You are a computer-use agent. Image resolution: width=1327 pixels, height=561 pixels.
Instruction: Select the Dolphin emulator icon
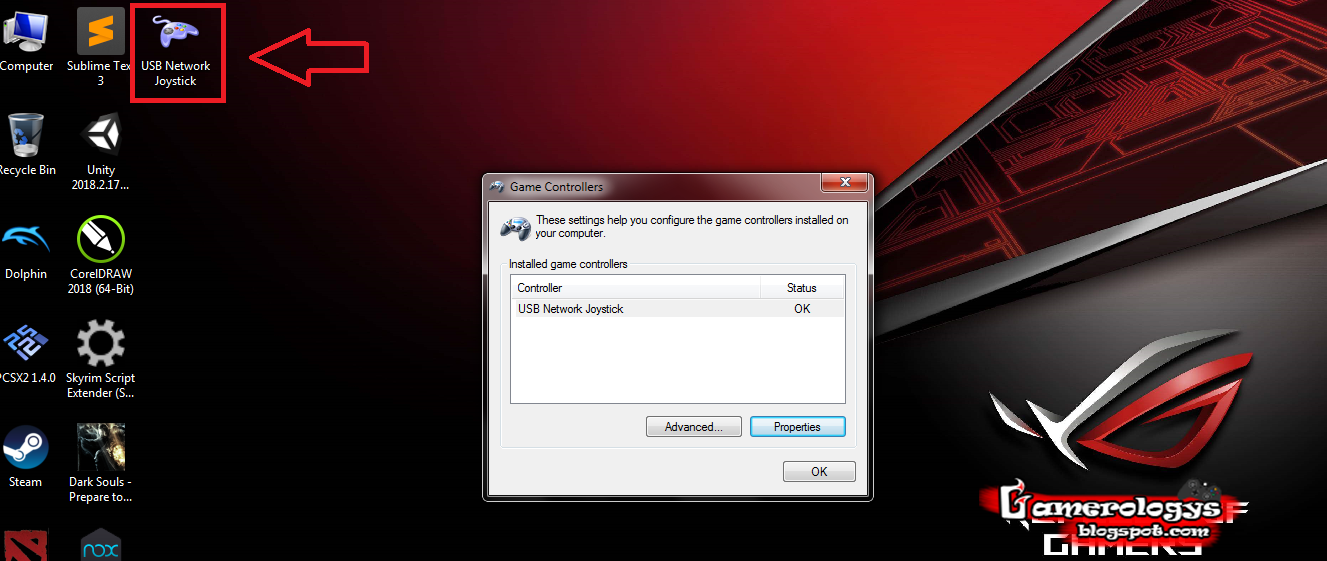pyautogui.click(x=26, y=250)
